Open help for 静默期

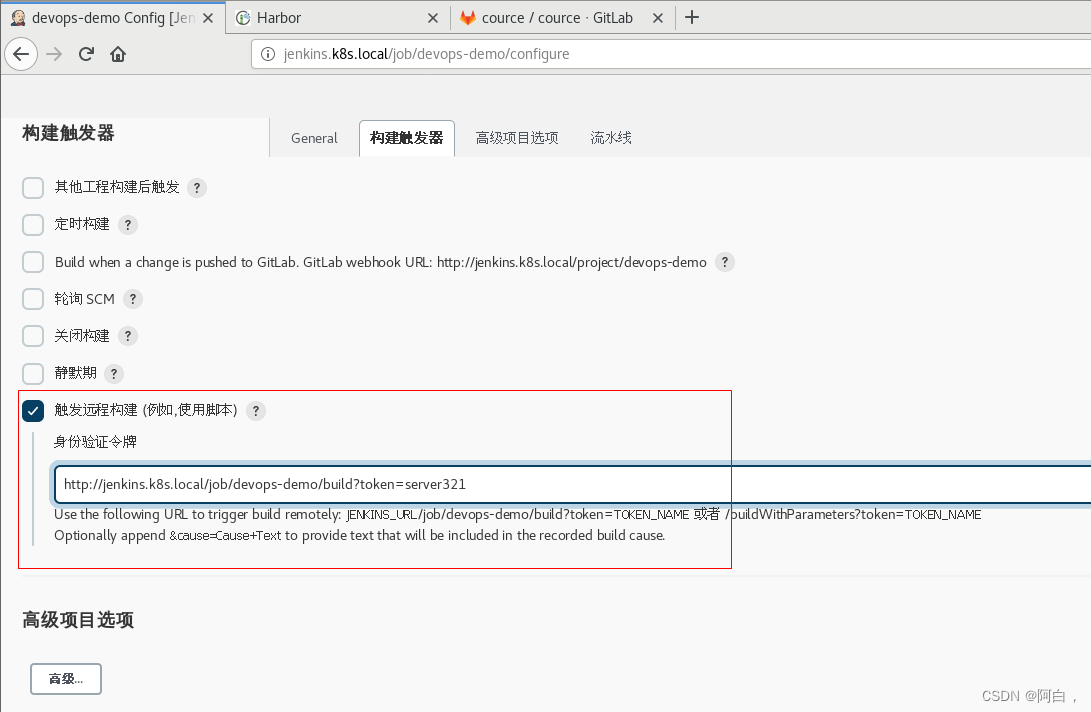click(114, 374)
